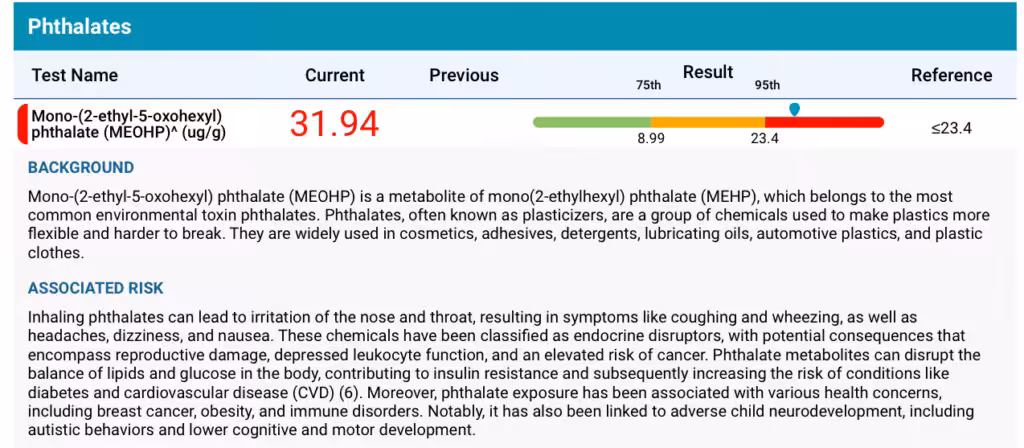Click the 95th percentile label

768,86
